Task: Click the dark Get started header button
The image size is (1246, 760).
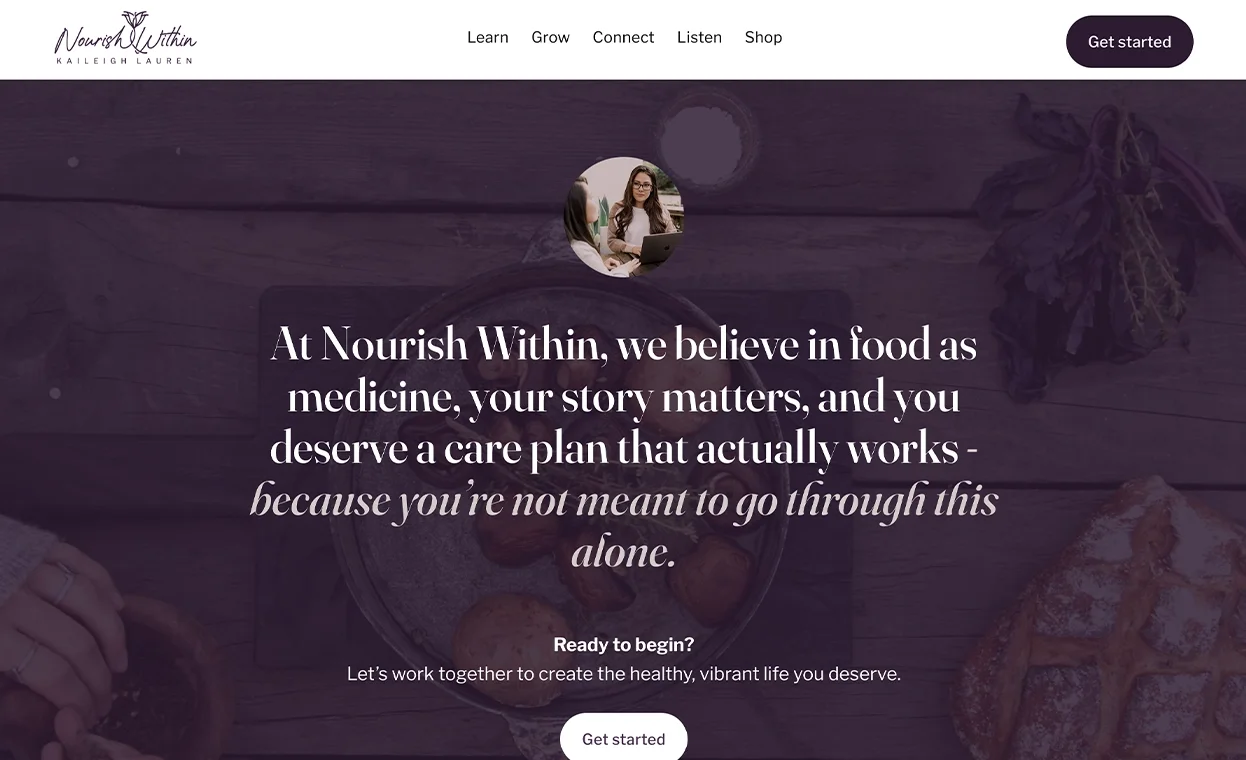Action: click(1129, 42)
